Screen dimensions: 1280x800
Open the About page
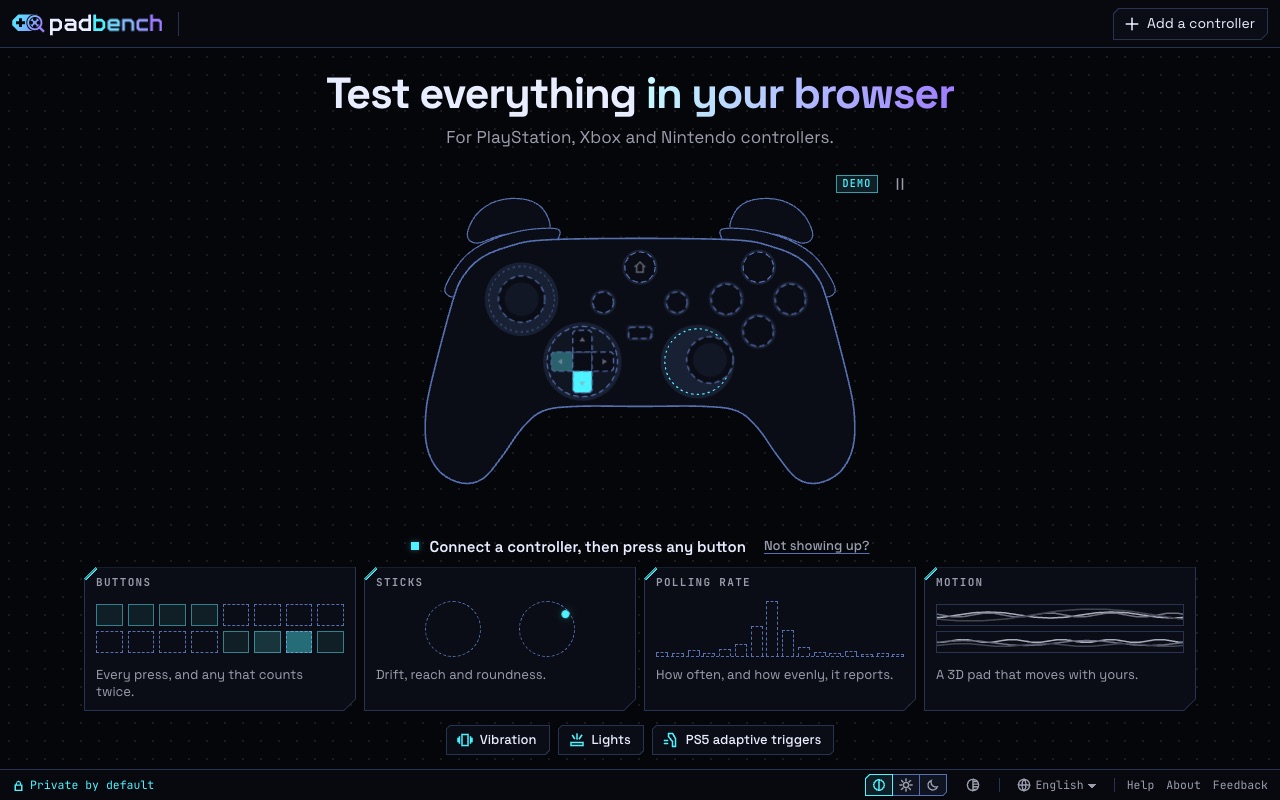click(1183, 785)
